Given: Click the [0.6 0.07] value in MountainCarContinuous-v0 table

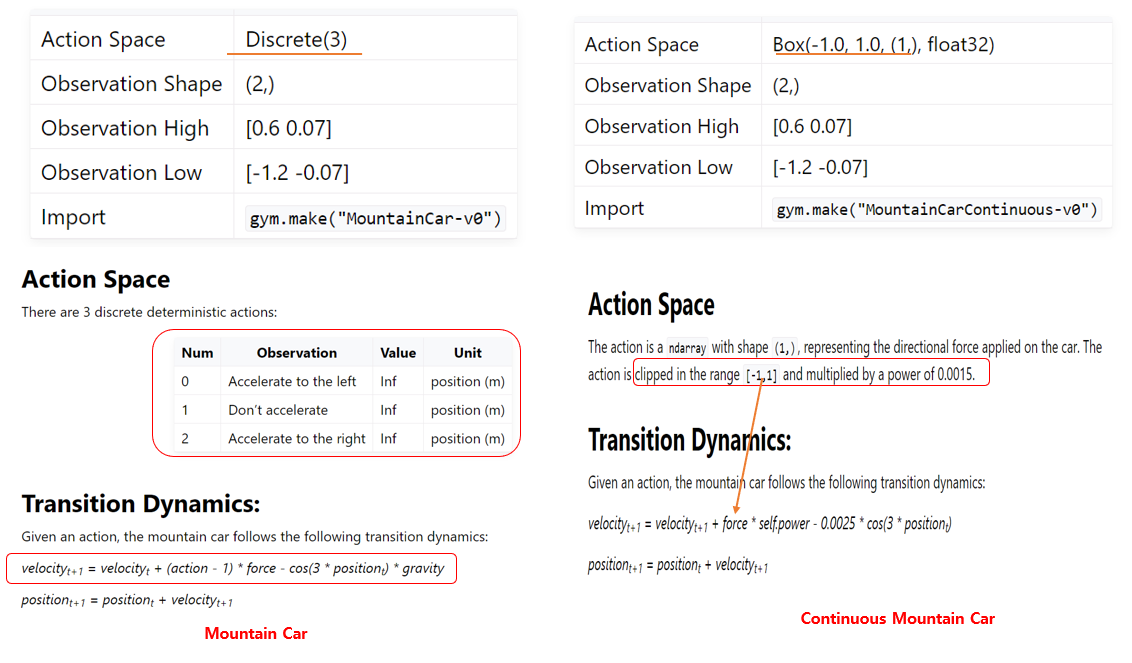Looking at the screenshot, I should 811,126.
